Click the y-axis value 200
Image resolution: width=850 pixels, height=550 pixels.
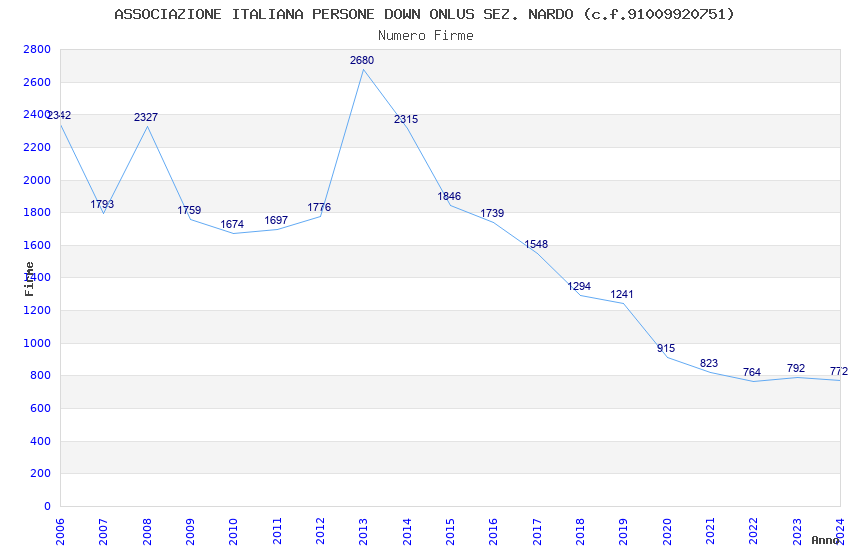(x=40, y=474)
